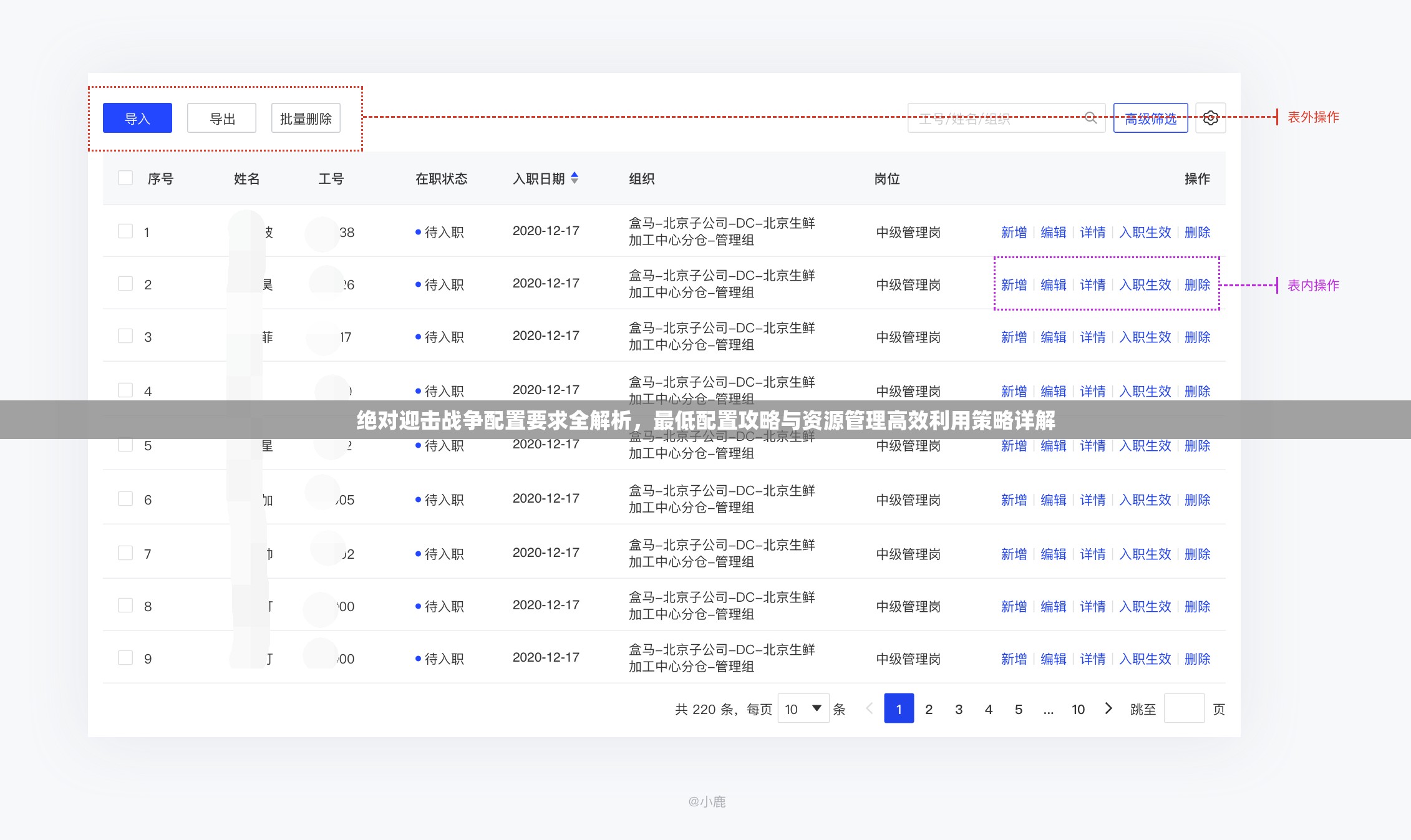Check the checkbox for row 7
Viewport: 1411px width, 840px height.
pyautogui.click(x=125, y=553)
